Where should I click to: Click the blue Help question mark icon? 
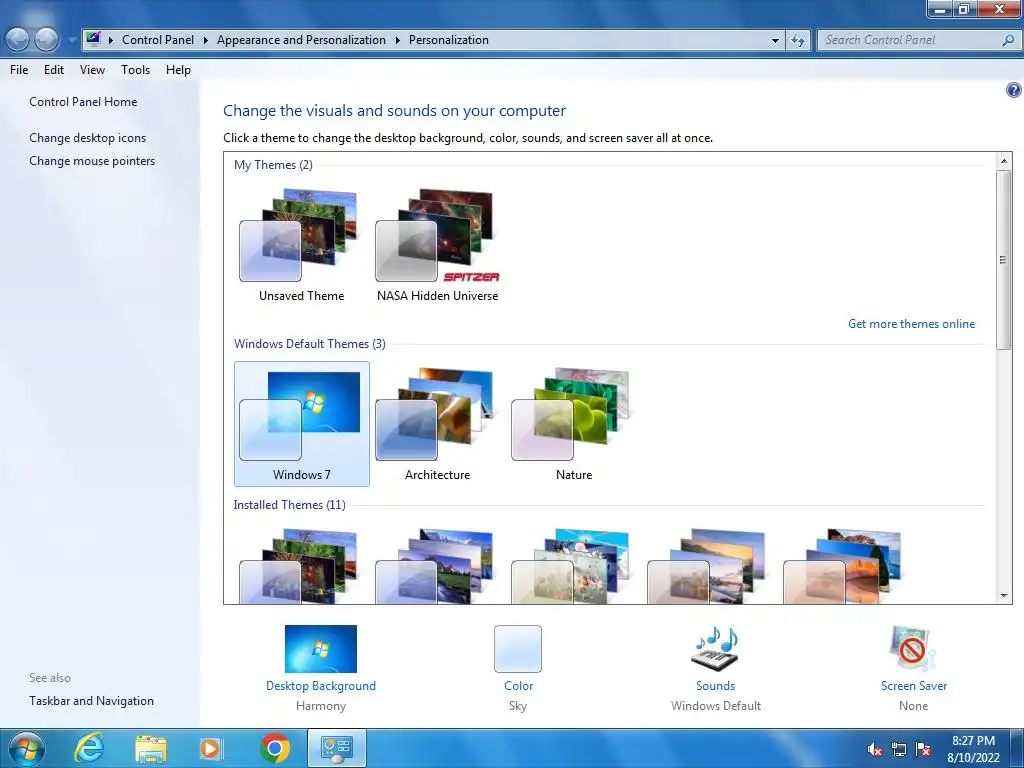tap(1014, 90)
